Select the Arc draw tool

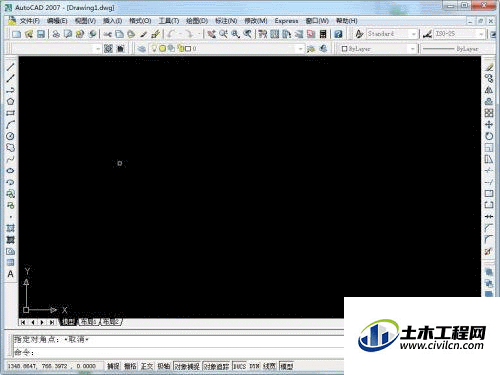click(x=10, y=124)
